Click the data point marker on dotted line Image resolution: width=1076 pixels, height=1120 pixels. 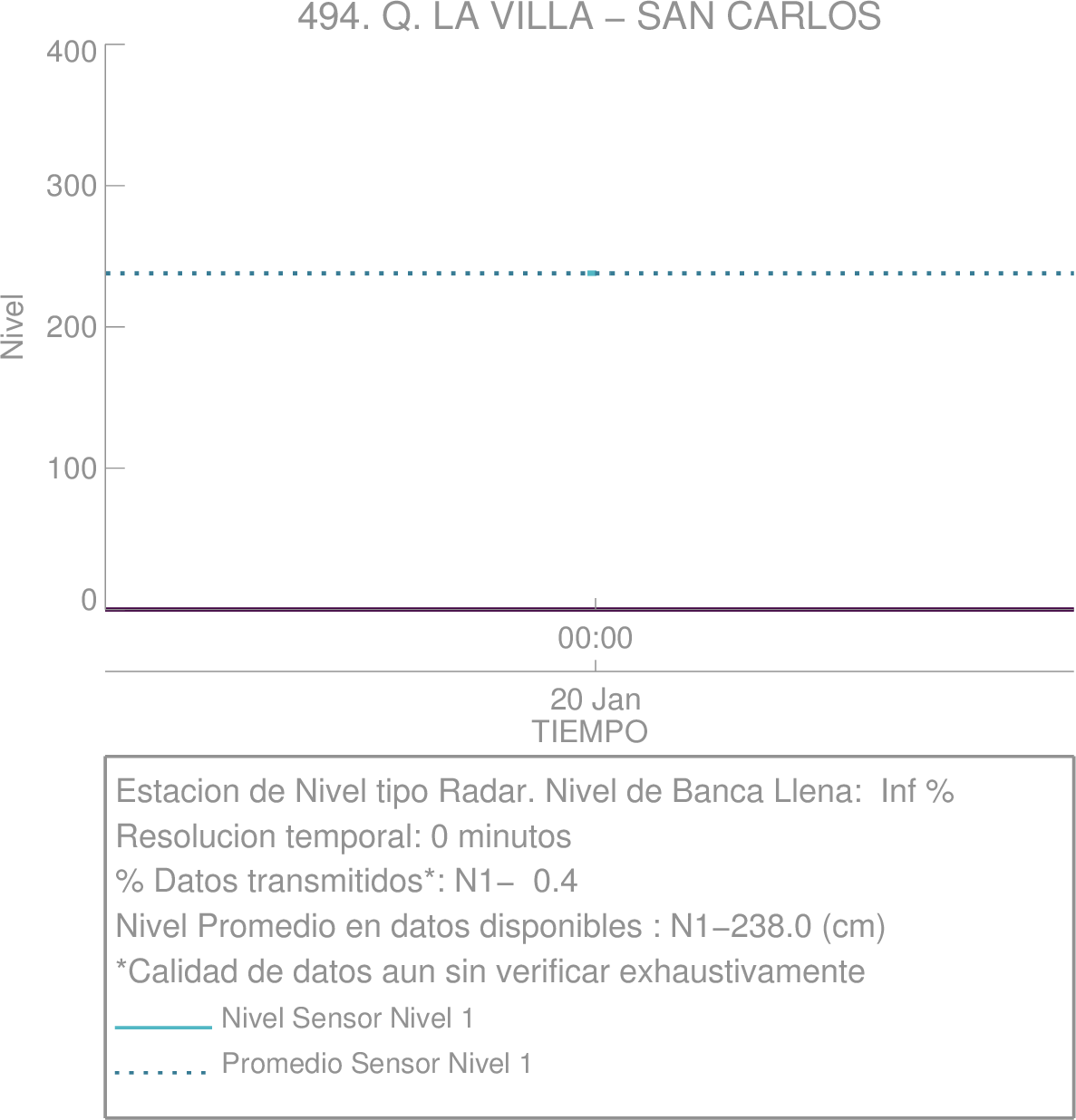[x=592, y=273]
